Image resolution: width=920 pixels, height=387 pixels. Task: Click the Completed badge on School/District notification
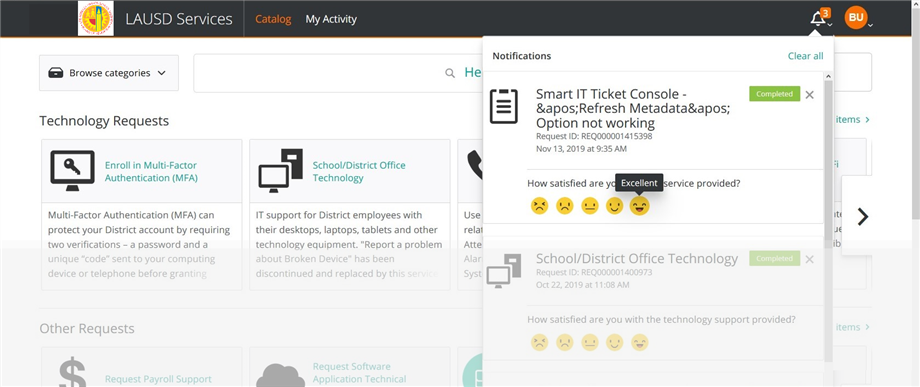pos(774,259)
